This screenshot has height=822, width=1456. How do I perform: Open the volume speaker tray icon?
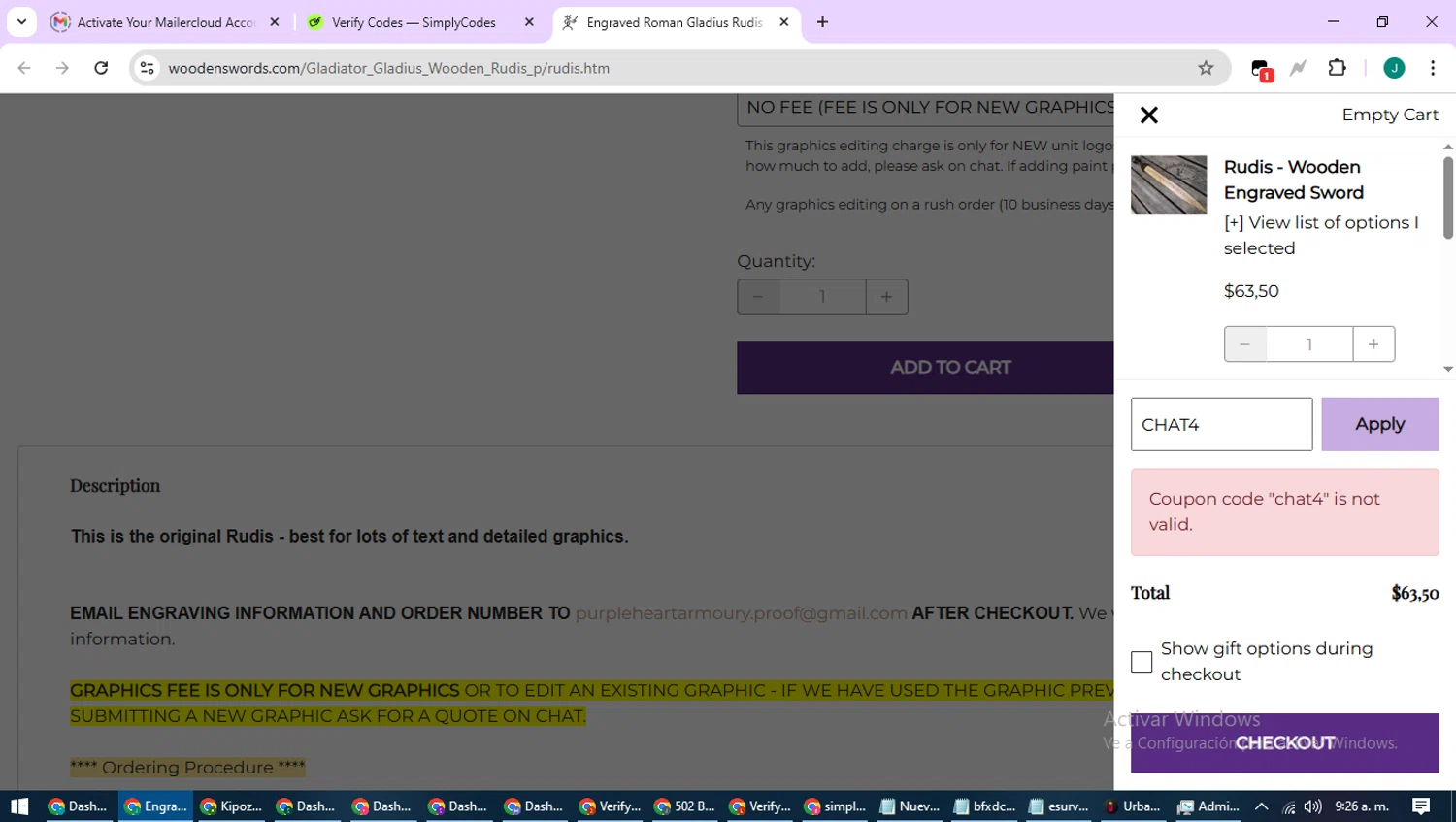1312,806
